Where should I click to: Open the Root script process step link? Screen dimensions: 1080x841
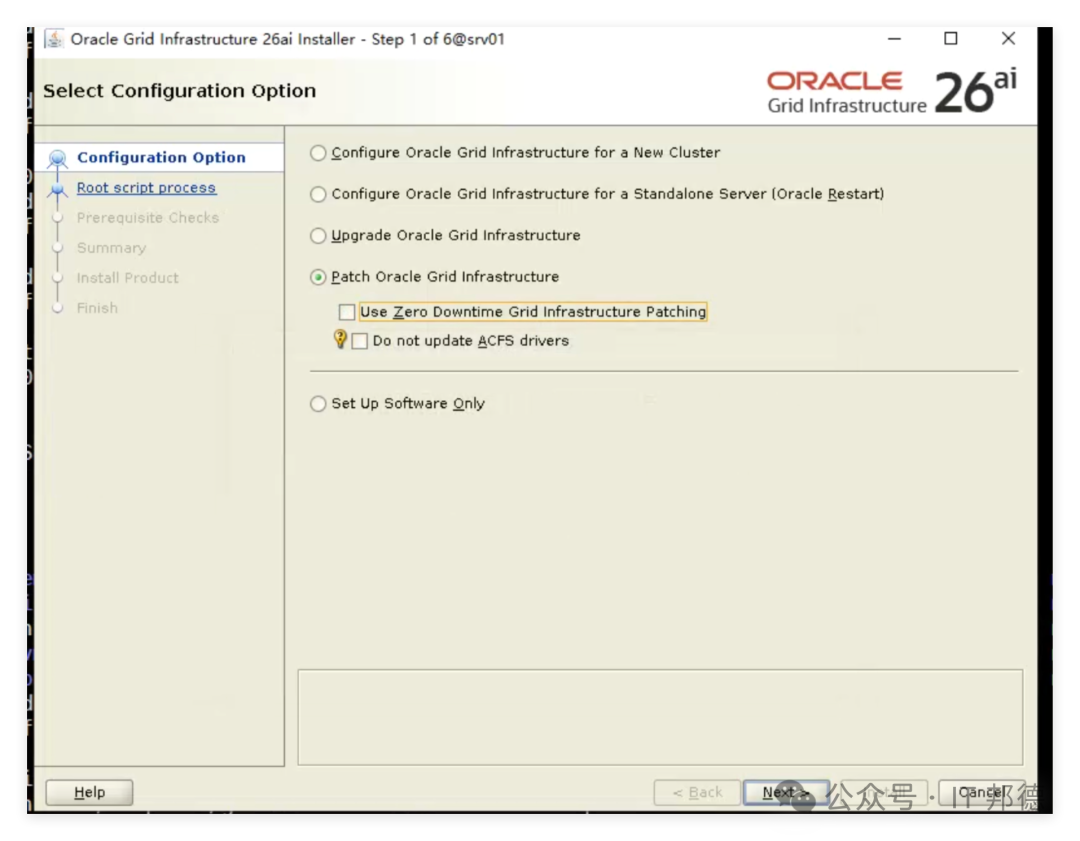pyautogui.click(x=146, y=187)
